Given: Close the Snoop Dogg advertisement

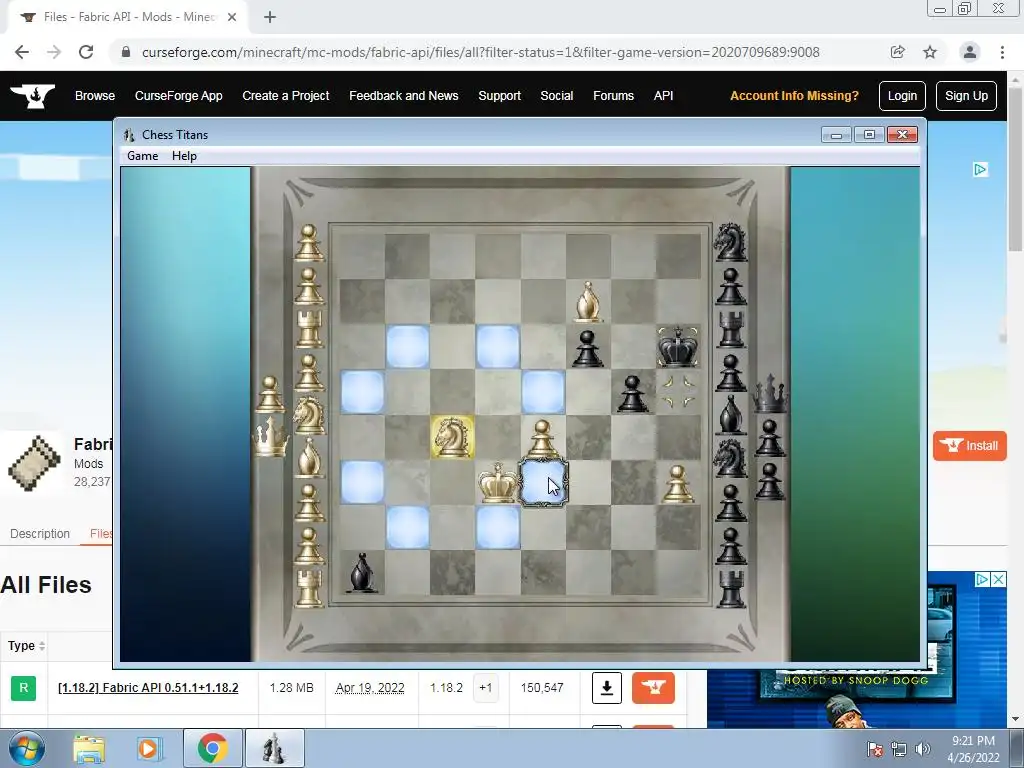Looking at the screenshot, I should coord(999,579).
